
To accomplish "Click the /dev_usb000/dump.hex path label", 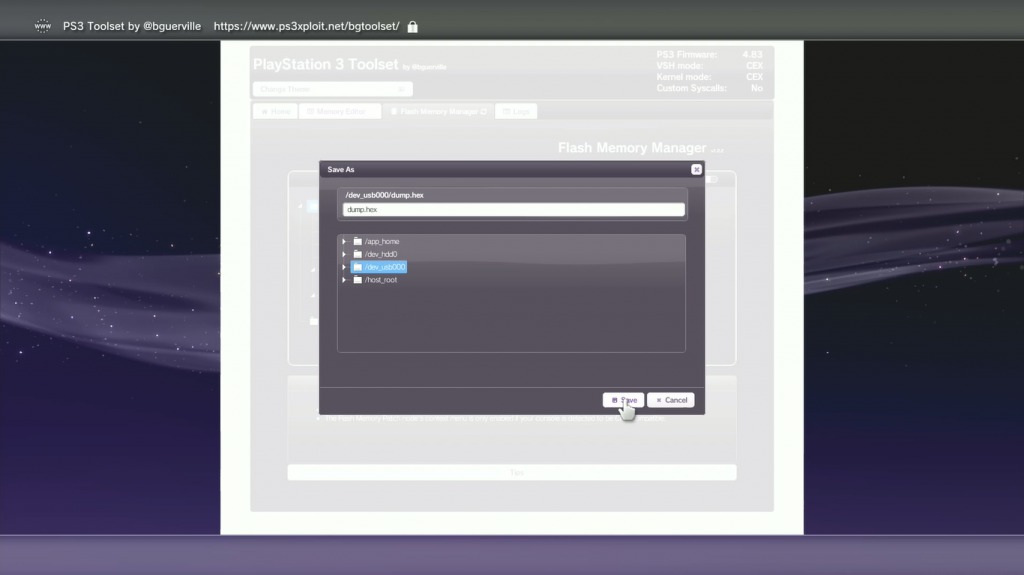I will pyautogui.click(x=385, y=195).
